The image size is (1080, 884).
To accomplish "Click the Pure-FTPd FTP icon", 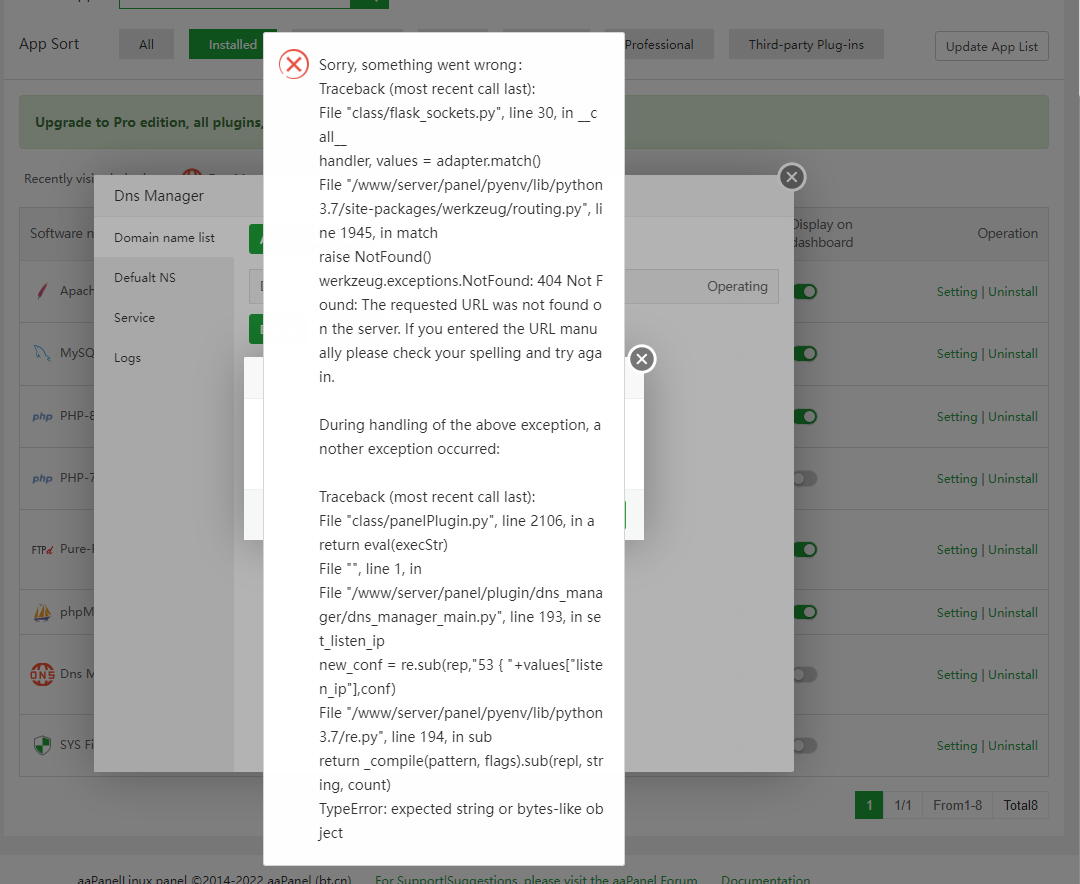I will click(x=42, y=549).
